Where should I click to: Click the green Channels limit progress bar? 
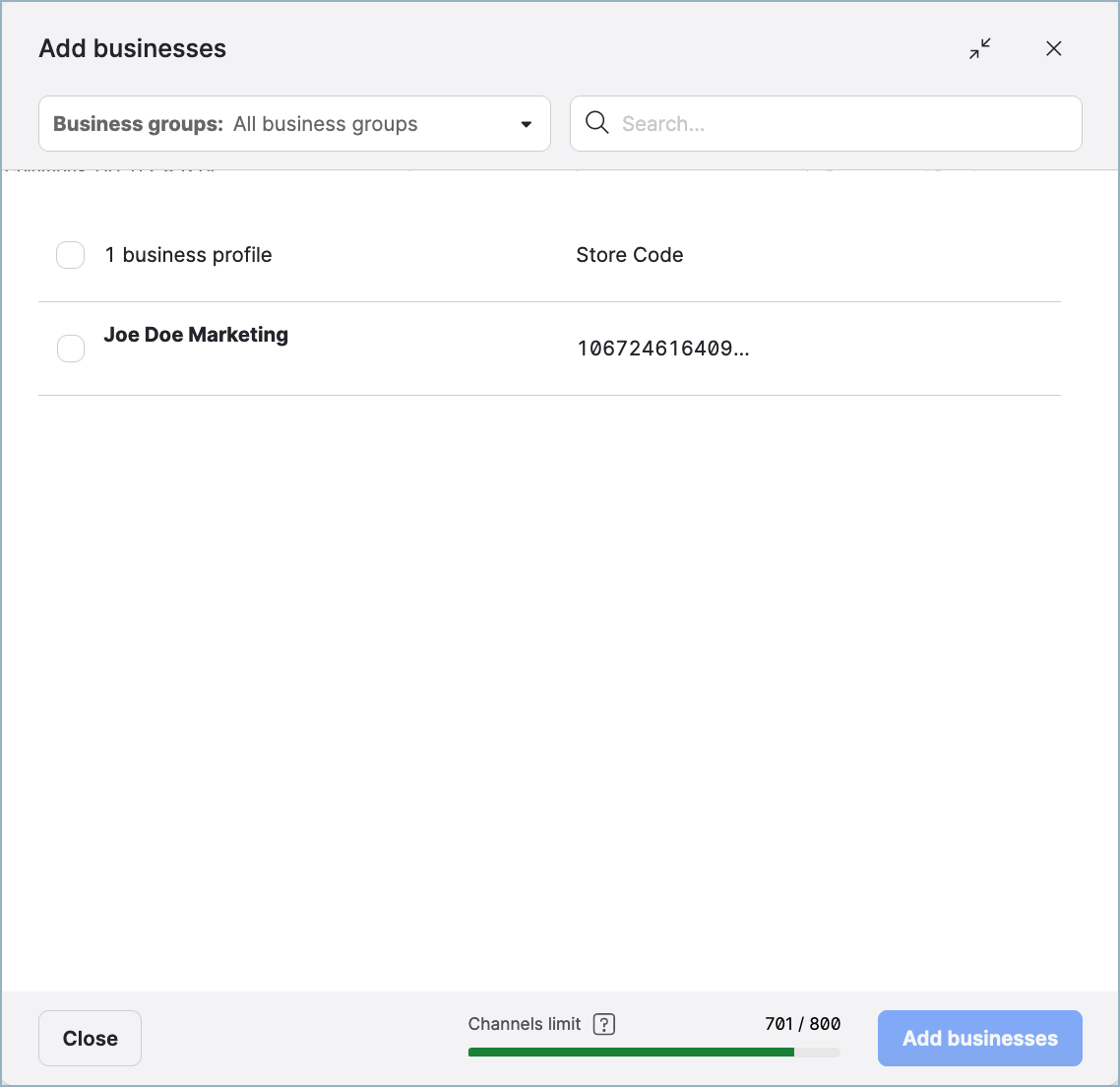click(x=631, y=1052)
